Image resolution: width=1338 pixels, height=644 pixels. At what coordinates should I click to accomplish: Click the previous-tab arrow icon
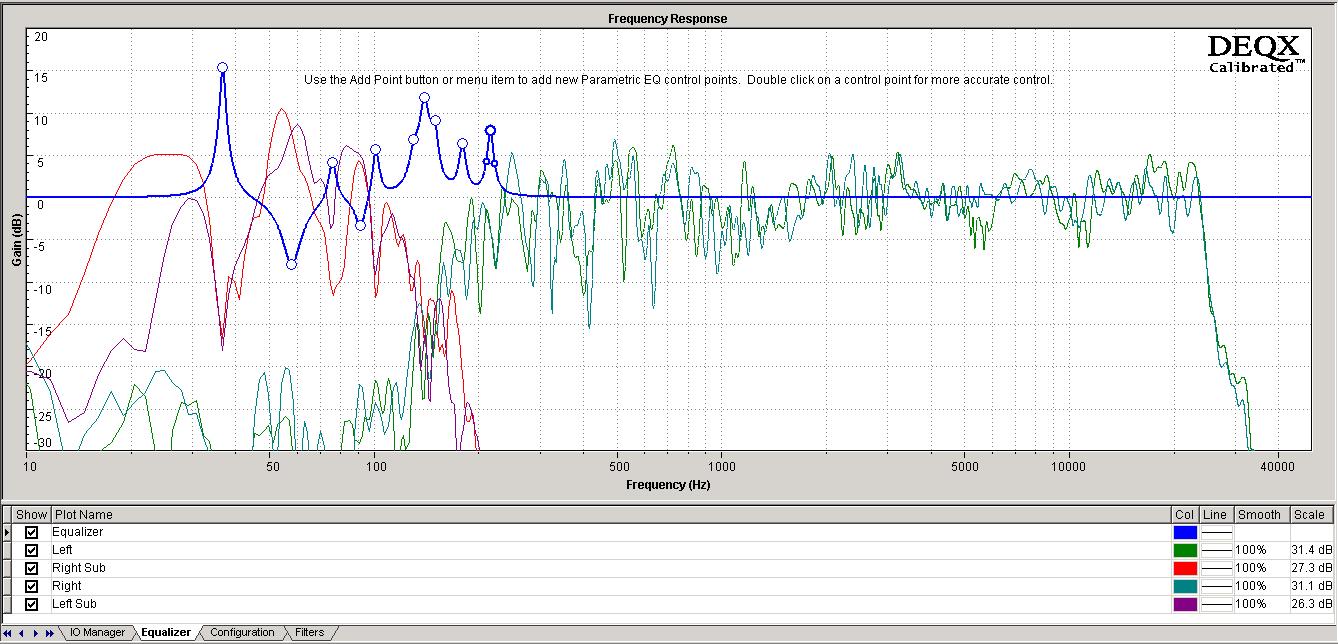(22, 633)
